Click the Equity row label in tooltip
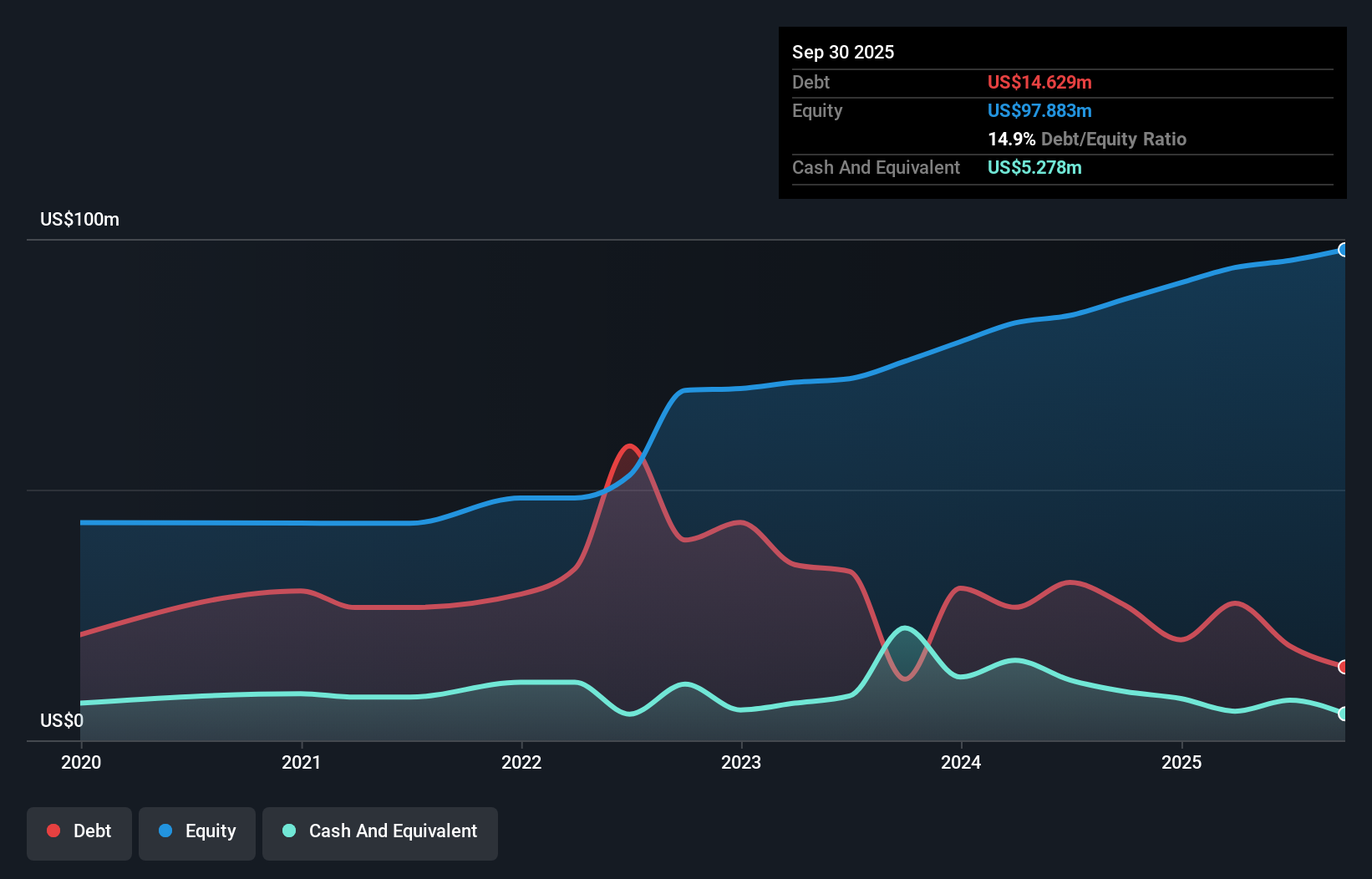The image size is (1372, 879). click(x=817, y=110)
